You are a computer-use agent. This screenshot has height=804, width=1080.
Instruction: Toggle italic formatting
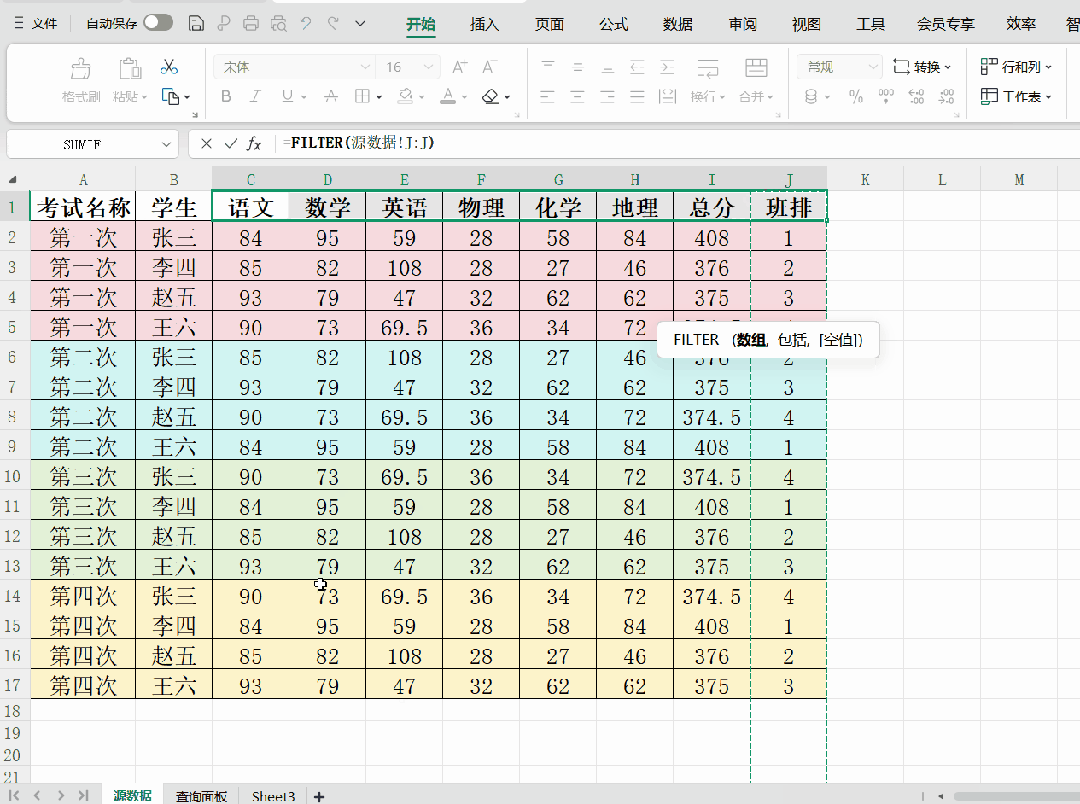[256, 96]
